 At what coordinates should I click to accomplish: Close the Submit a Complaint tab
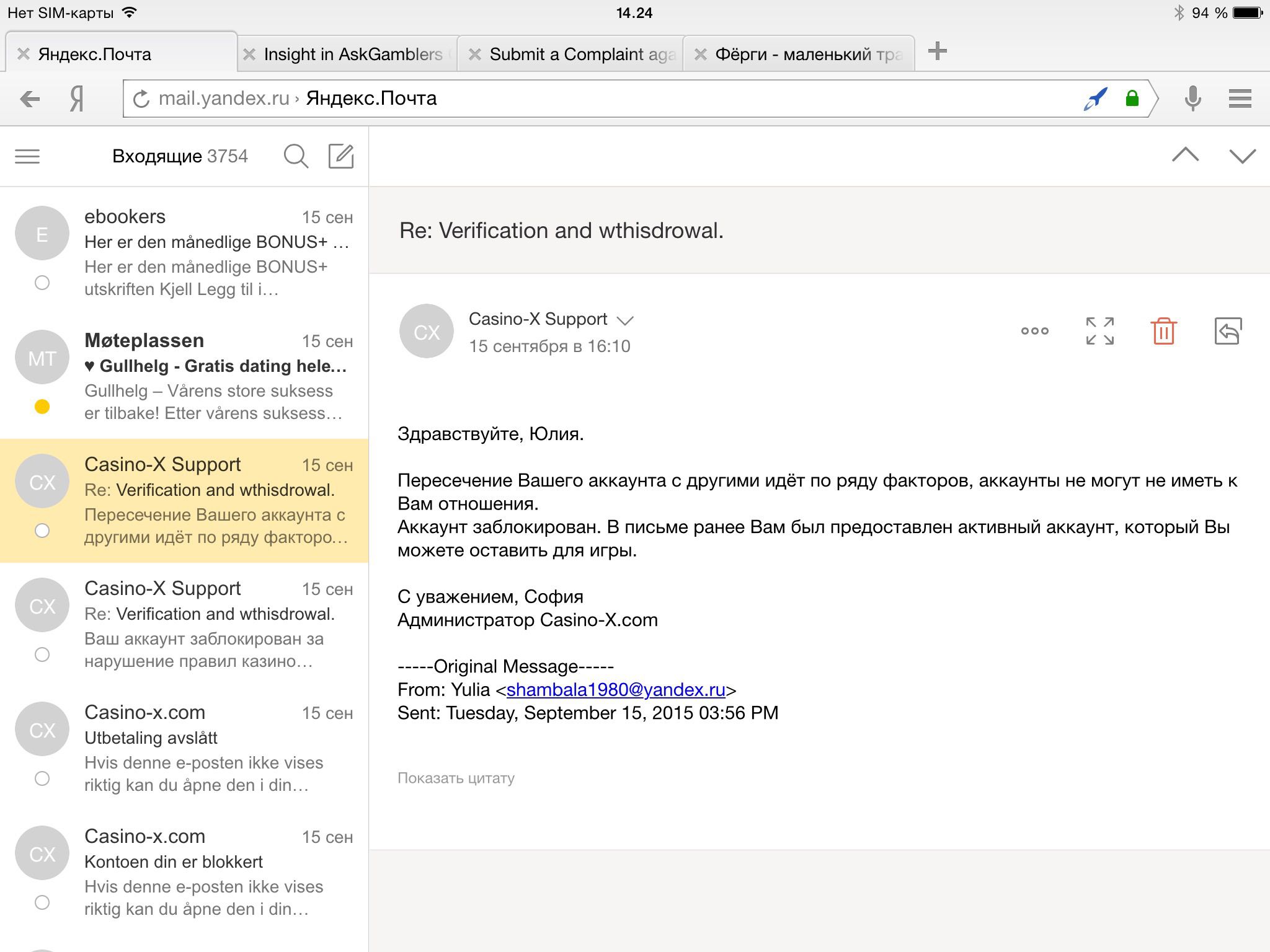475,55
